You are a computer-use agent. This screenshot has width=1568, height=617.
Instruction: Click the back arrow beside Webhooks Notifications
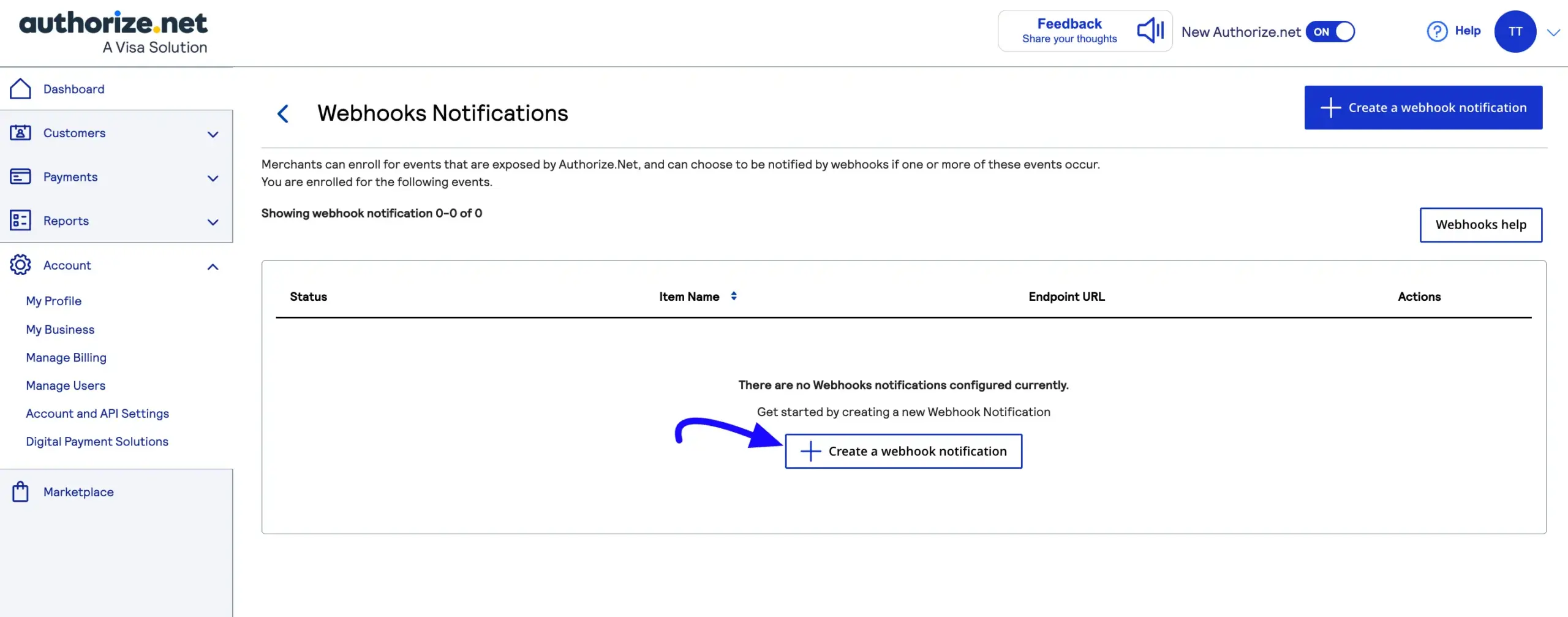click(x=283, y=113)
